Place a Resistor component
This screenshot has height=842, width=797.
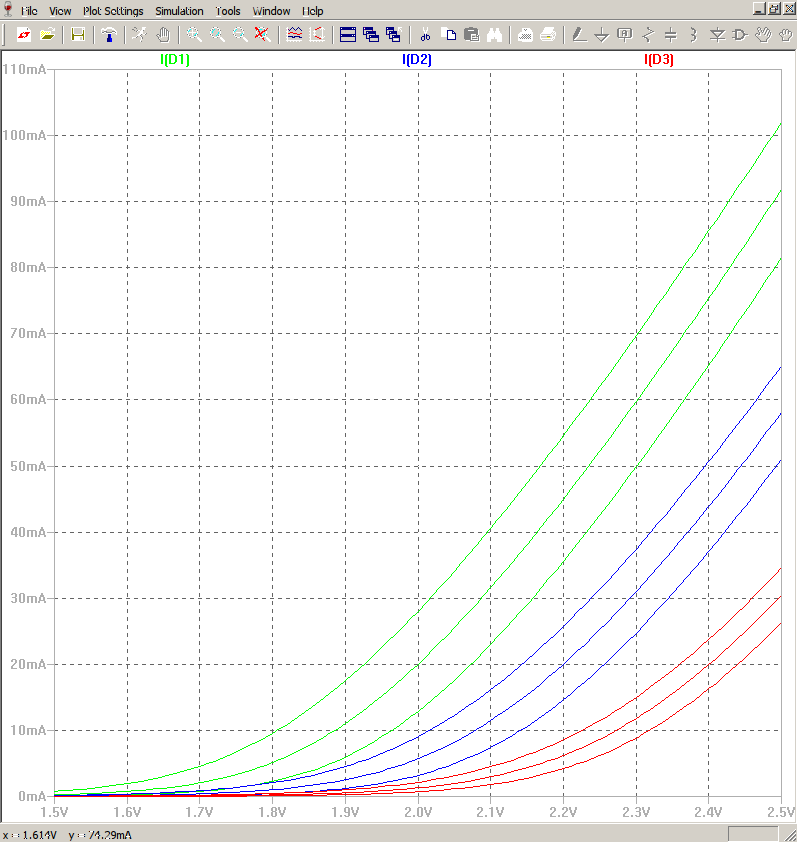point(648,35)
